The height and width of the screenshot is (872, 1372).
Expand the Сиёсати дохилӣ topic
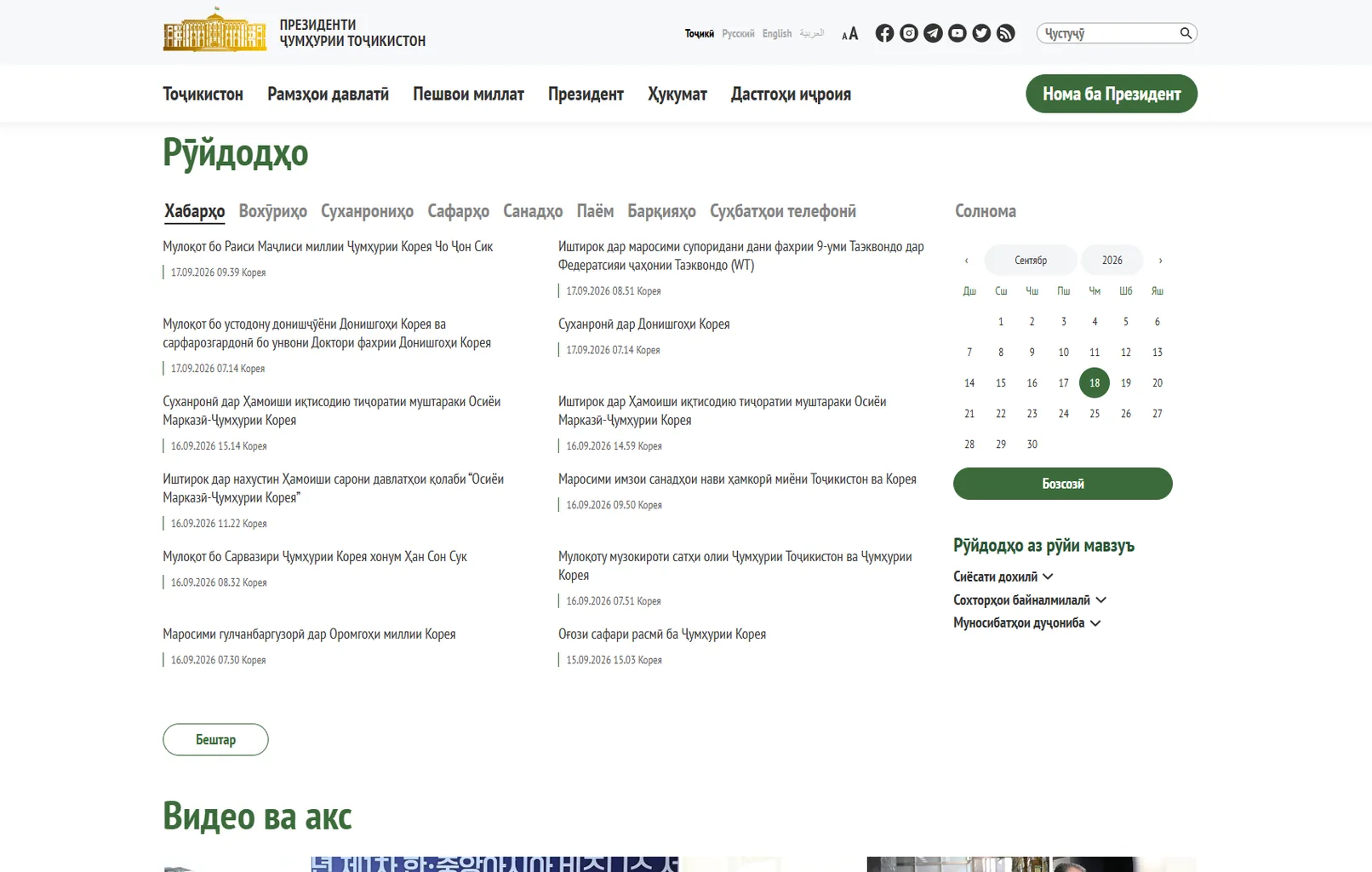tap(1003, 577)
